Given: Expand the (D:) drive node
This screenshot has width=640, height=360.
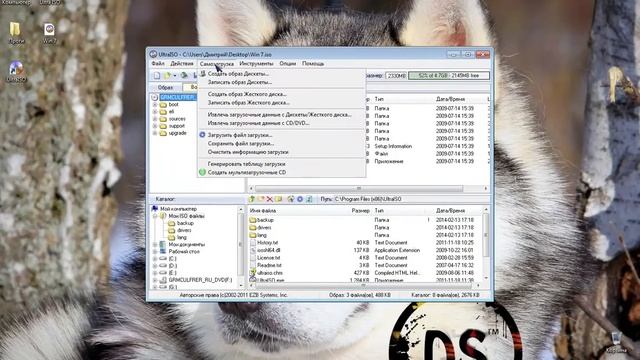Looking at the screenshot, I should pyautogui.click(x=155, y=266).
